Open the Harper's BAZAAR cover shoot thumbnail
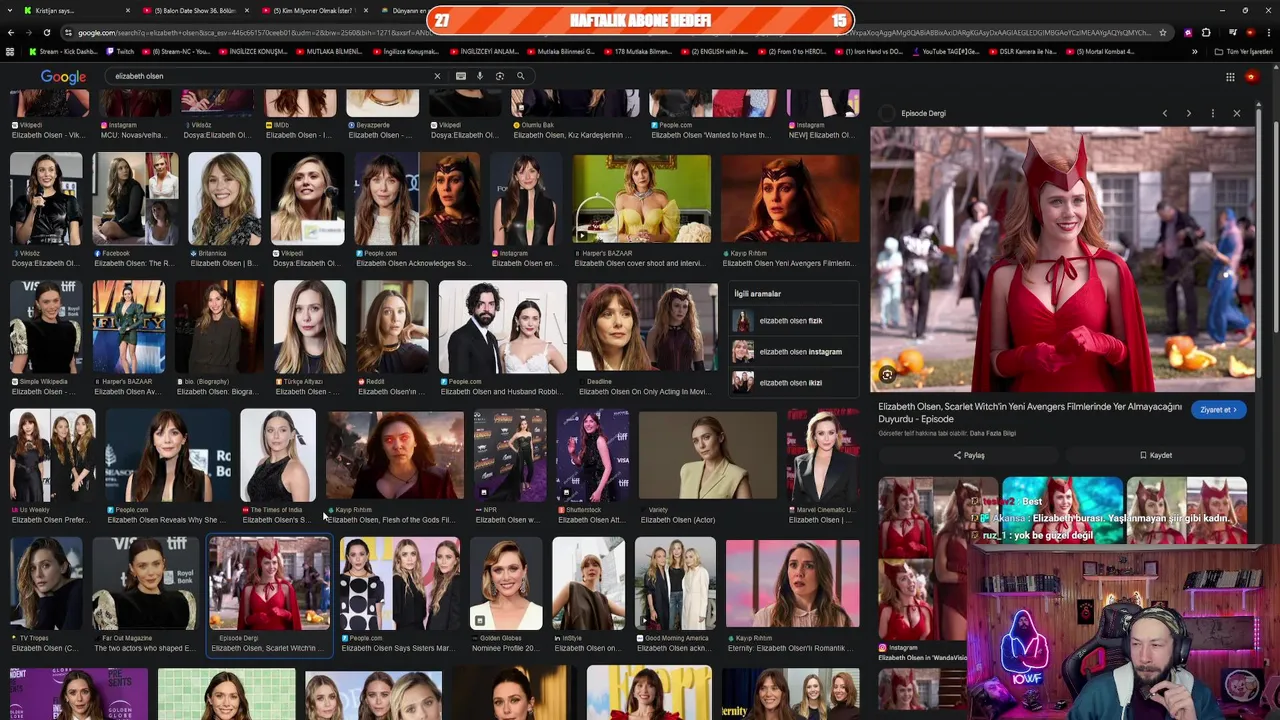The height and width of the screenshot is (720, 1280). (x=642, y=197)
